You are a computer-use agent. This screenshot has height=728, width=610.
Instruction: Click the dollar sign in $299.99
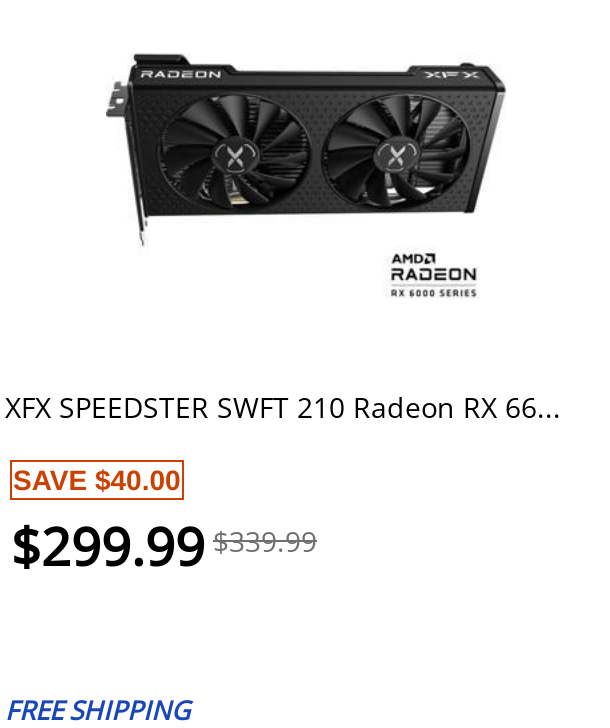tap(26, 546)
